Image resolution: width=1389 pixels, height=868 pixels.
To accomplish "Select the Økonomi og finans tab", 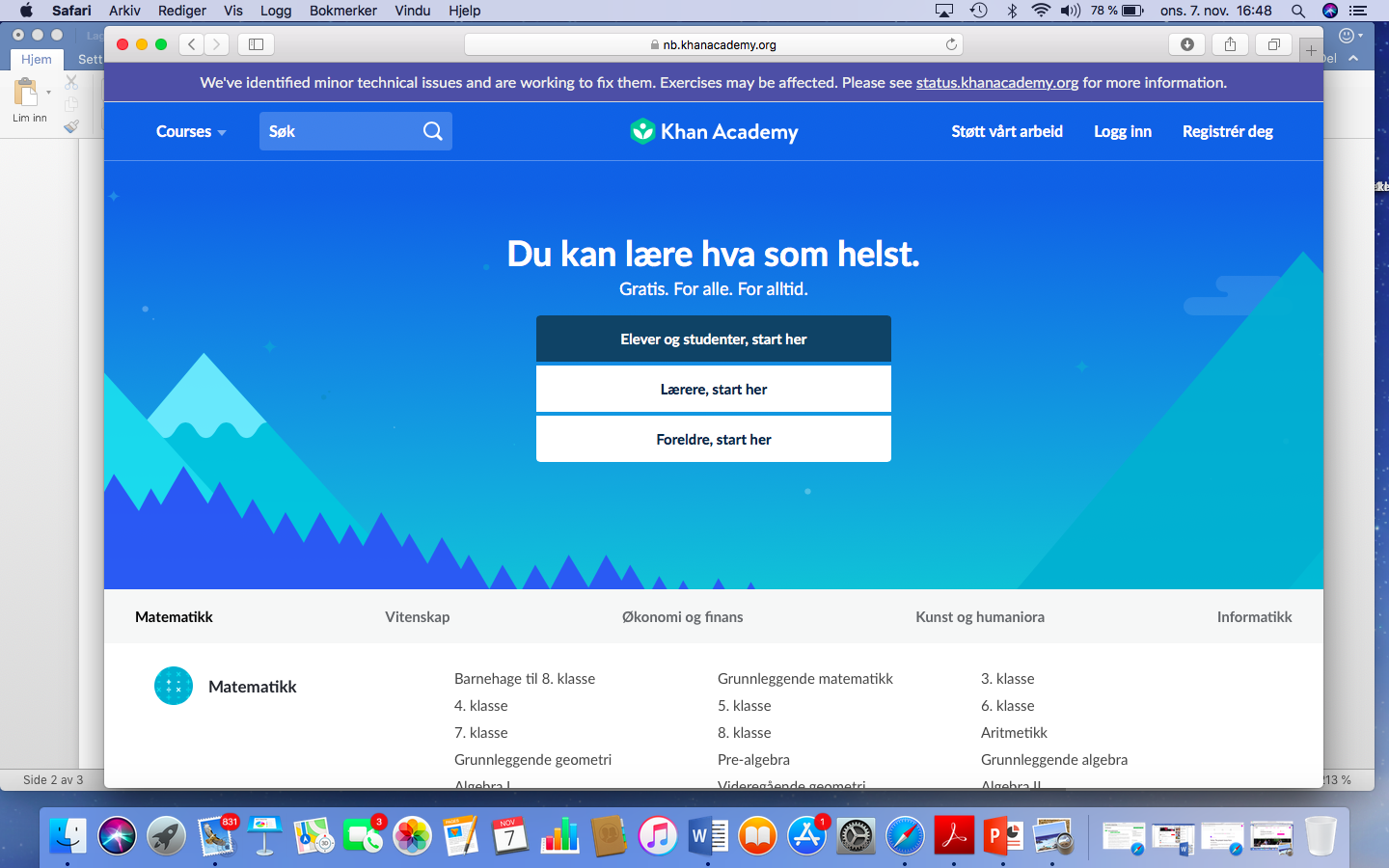I will (683, 616).
